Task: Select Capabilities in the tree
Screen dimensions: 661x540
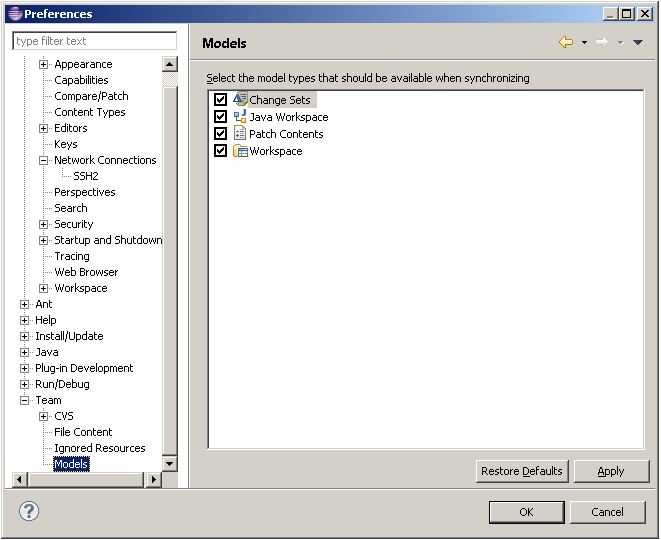Action: point(81,80)
